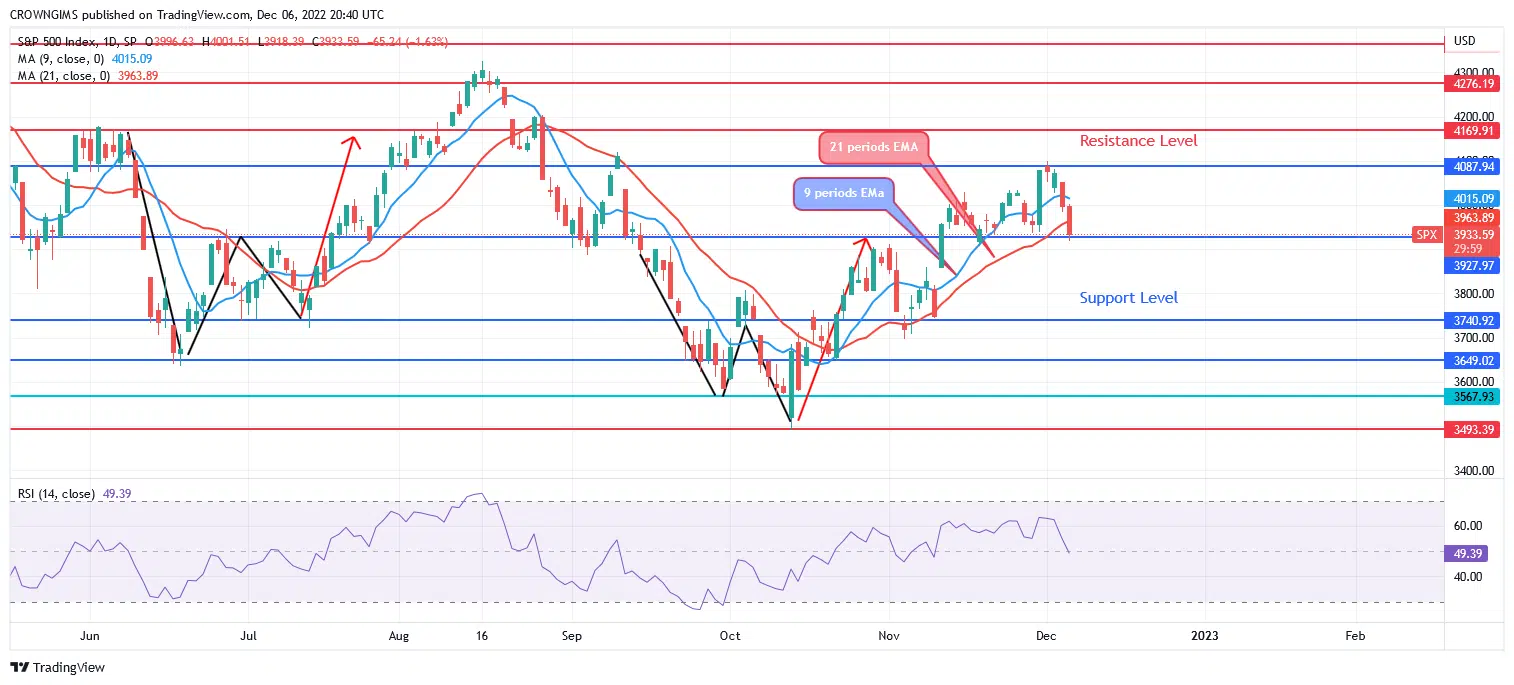Click the red 3493.39 price label
The width and height of the screenshot is (1514, 685).
point(1476,429)
